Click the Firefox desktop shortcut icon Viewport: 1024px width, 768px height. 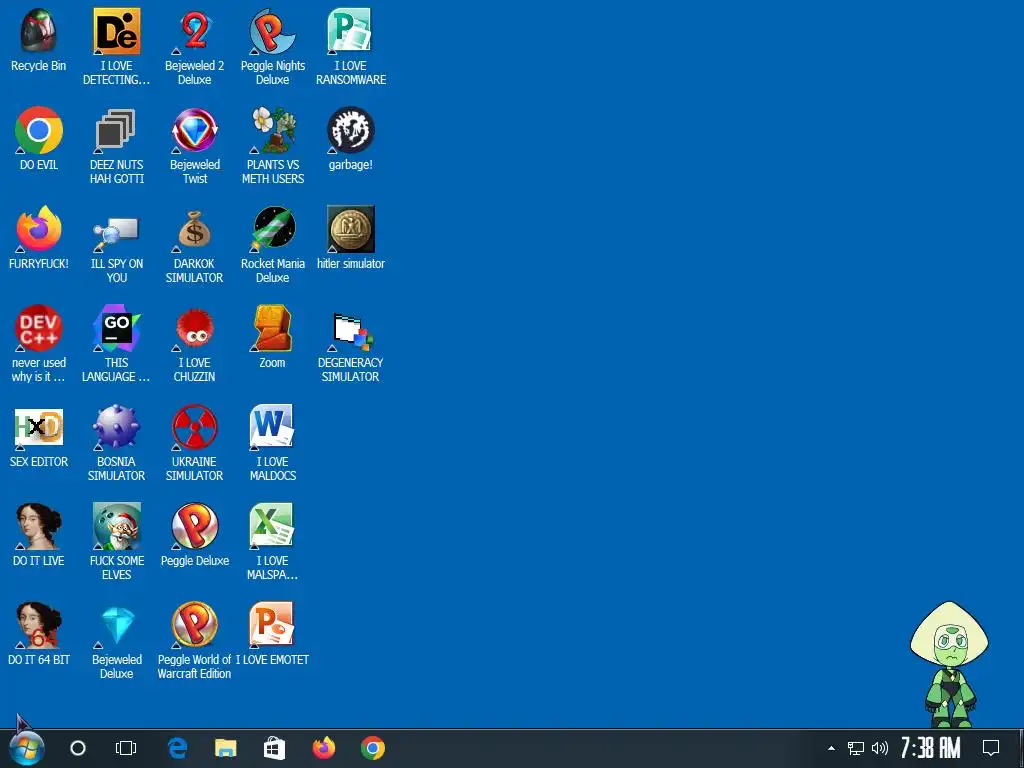39,229
